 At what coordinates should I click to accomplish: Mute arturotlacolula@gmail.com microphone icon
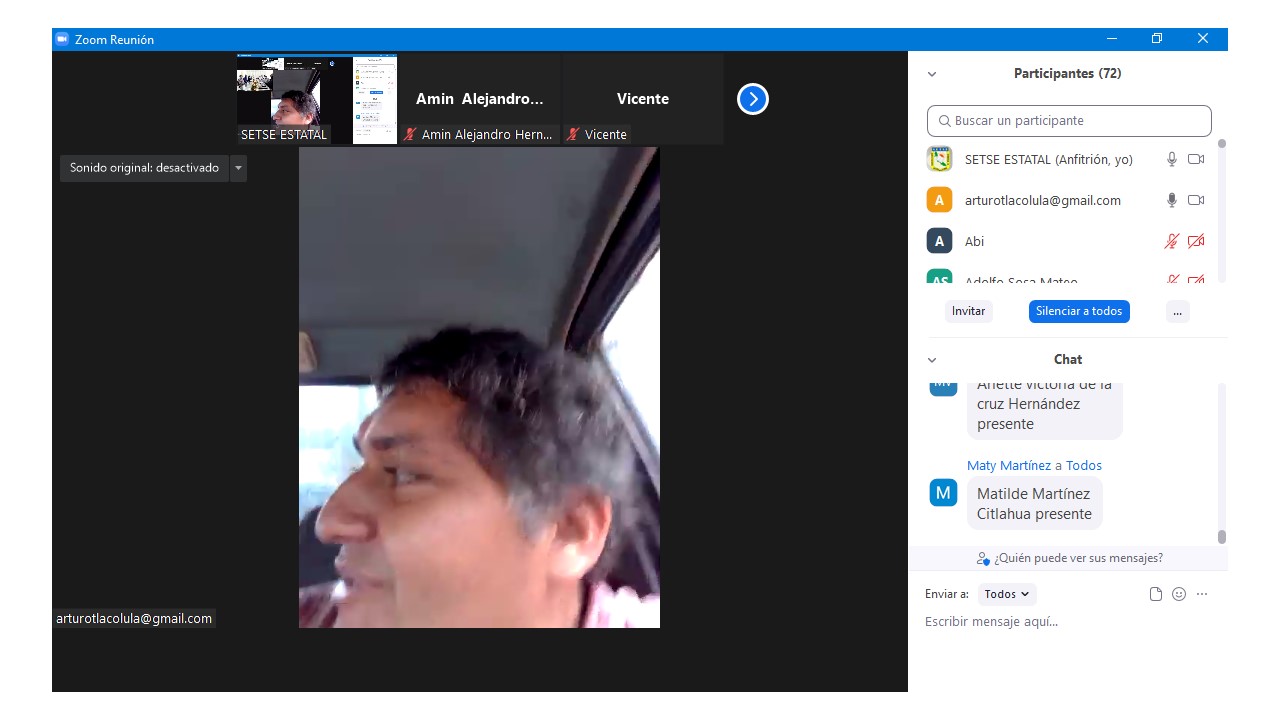coord(1172,200)
